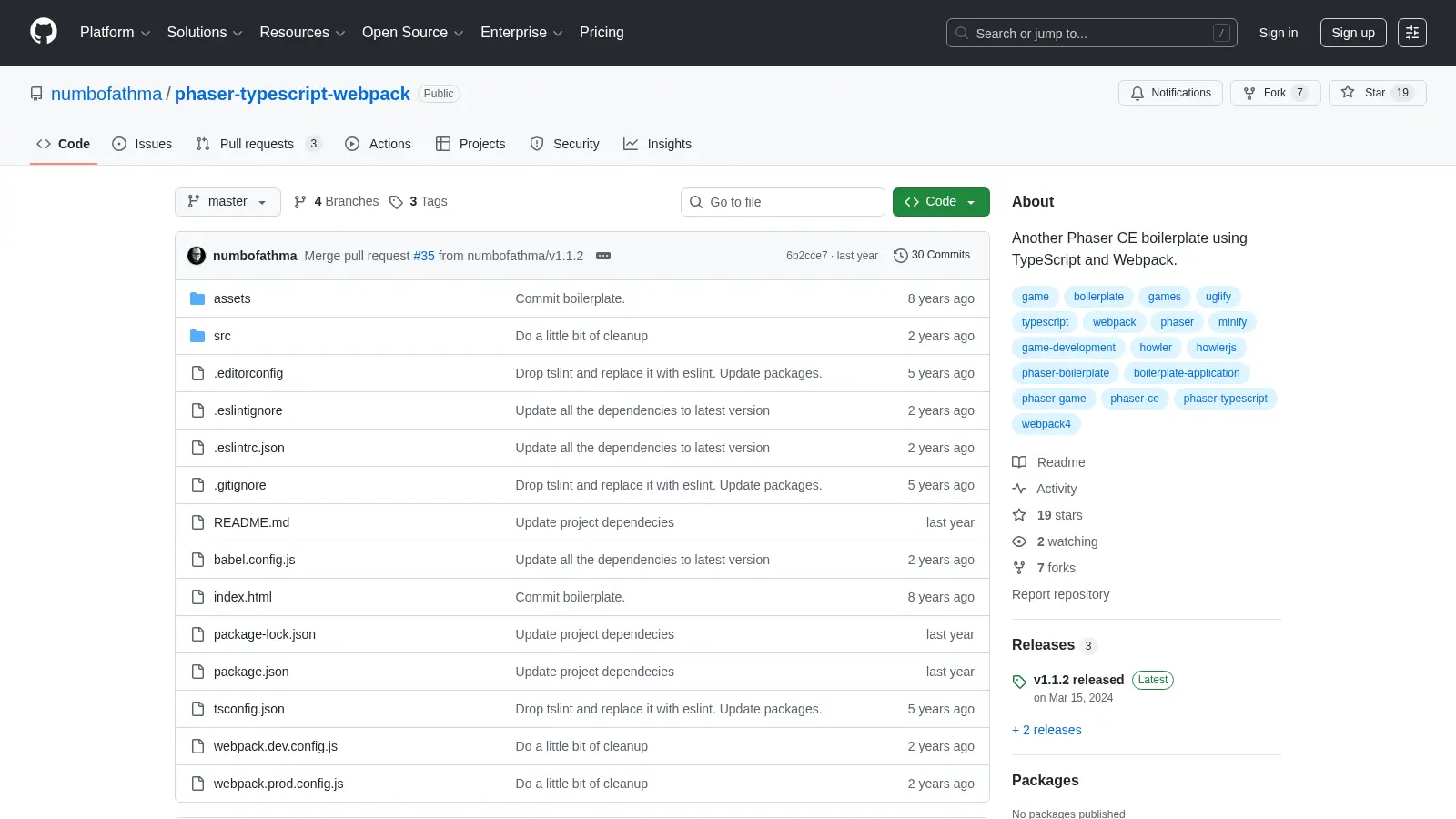1456x819 pixels.
Task: Click the README.md file icon
Action: coord(197,522)
